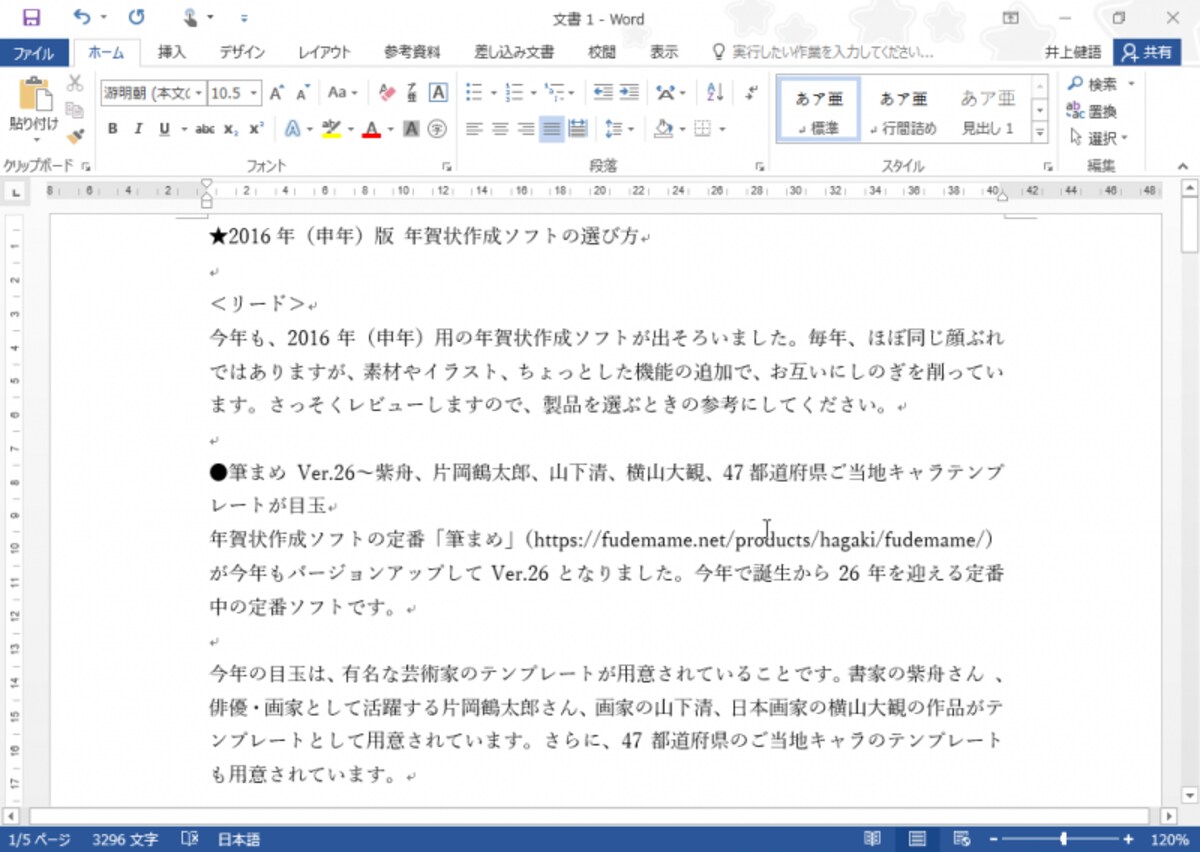Click account name 井上健語
This screenshot has height=852, width=1200.
pyautogui.click(x=1073, y=52)
